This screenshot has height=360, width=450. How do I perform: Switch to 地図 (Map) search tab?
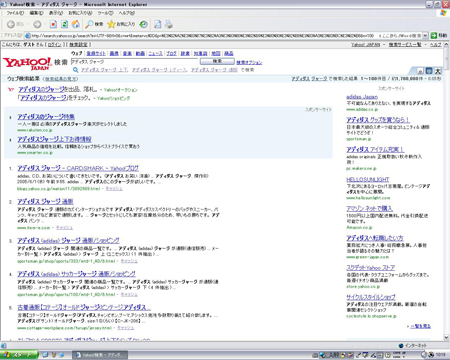click(216, 53)
